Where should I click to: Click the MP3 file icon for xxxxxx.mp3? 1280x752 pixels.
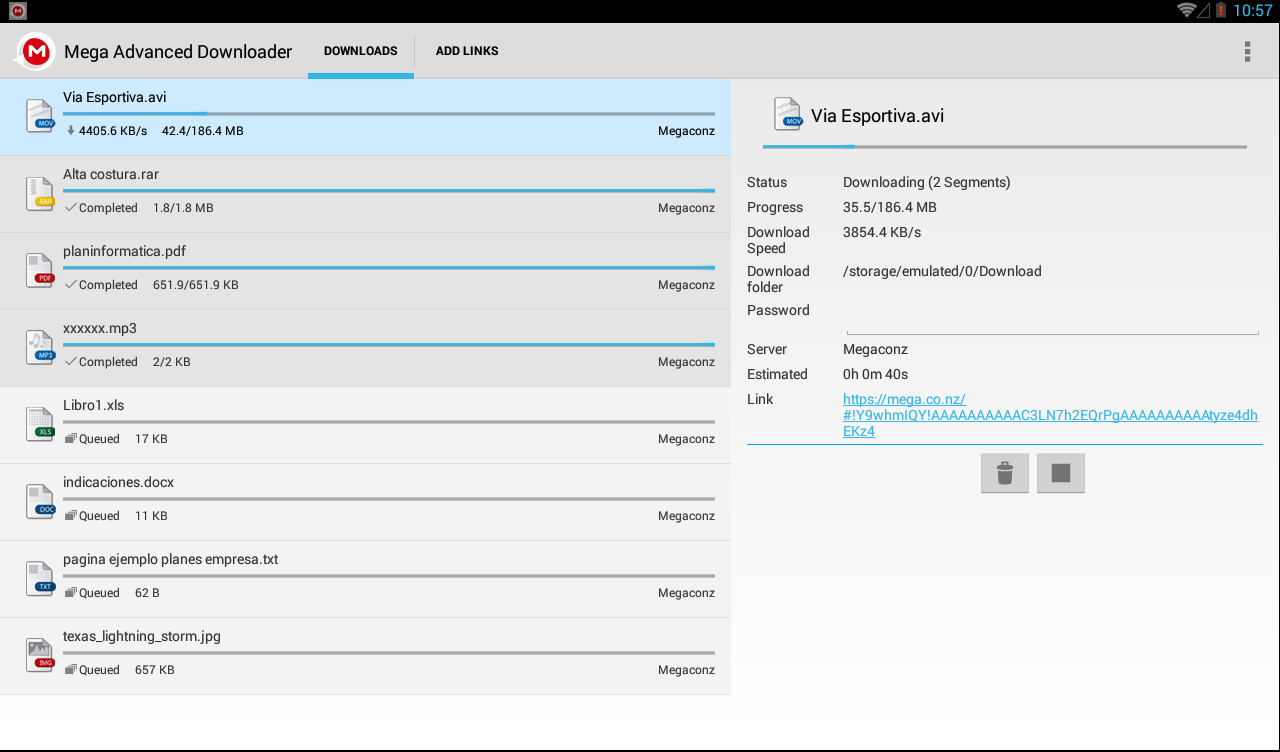[x=40, y=347]
